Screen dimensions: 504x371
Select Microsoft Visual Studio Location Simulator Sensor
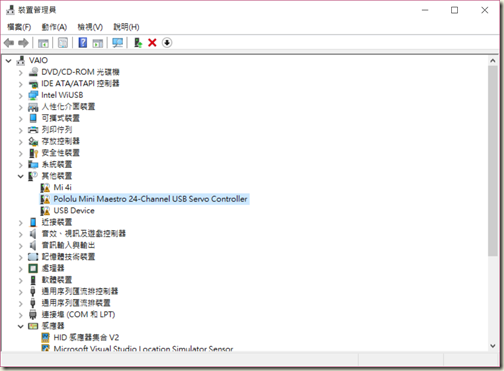[x=143, y=349]
